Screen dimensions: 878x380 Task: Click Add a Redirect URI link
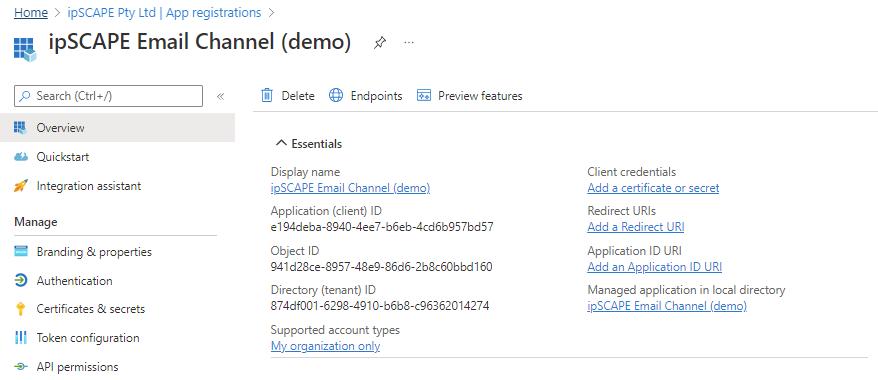[x=636, y=227]
